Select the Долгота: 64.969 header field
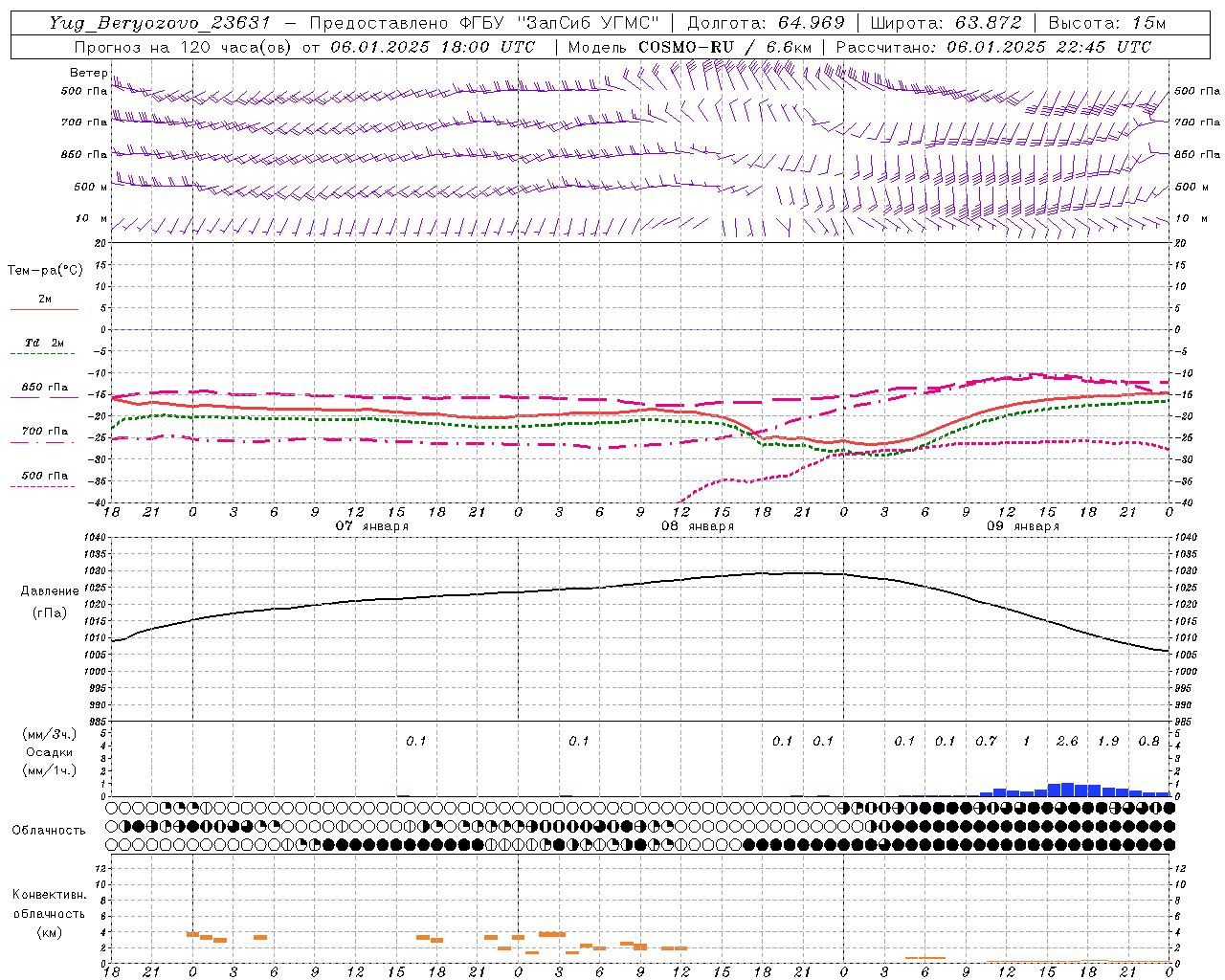Screen dimensions: 1225x980 point(767,23)
